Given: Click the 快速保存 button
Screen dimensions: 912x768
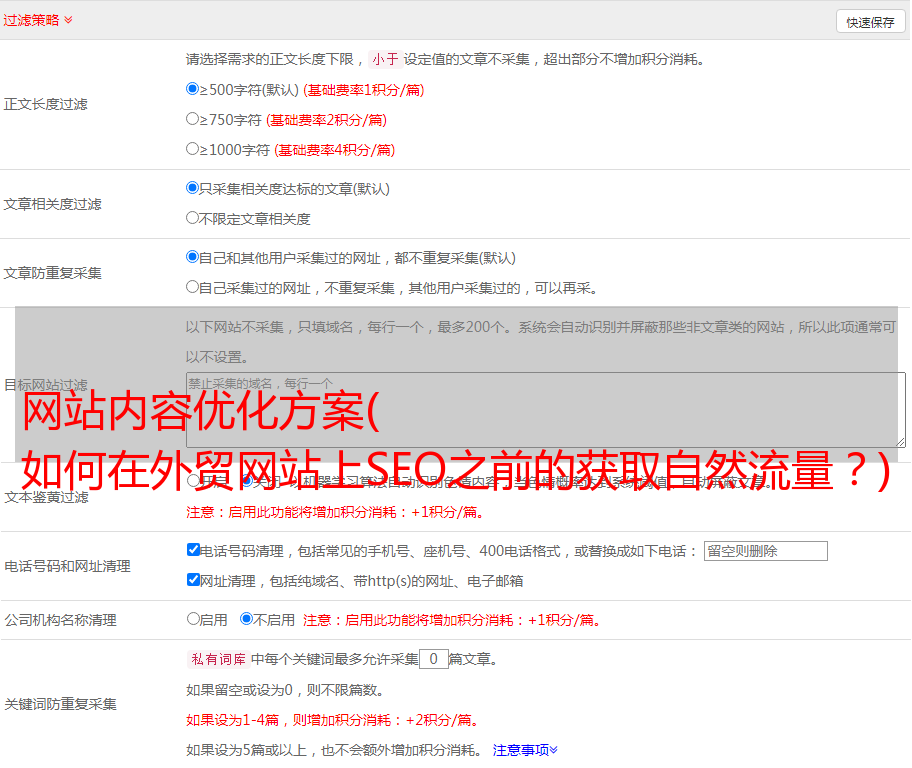Looking at the screenshot, I should pyautogui.click(x=870, y=22).
